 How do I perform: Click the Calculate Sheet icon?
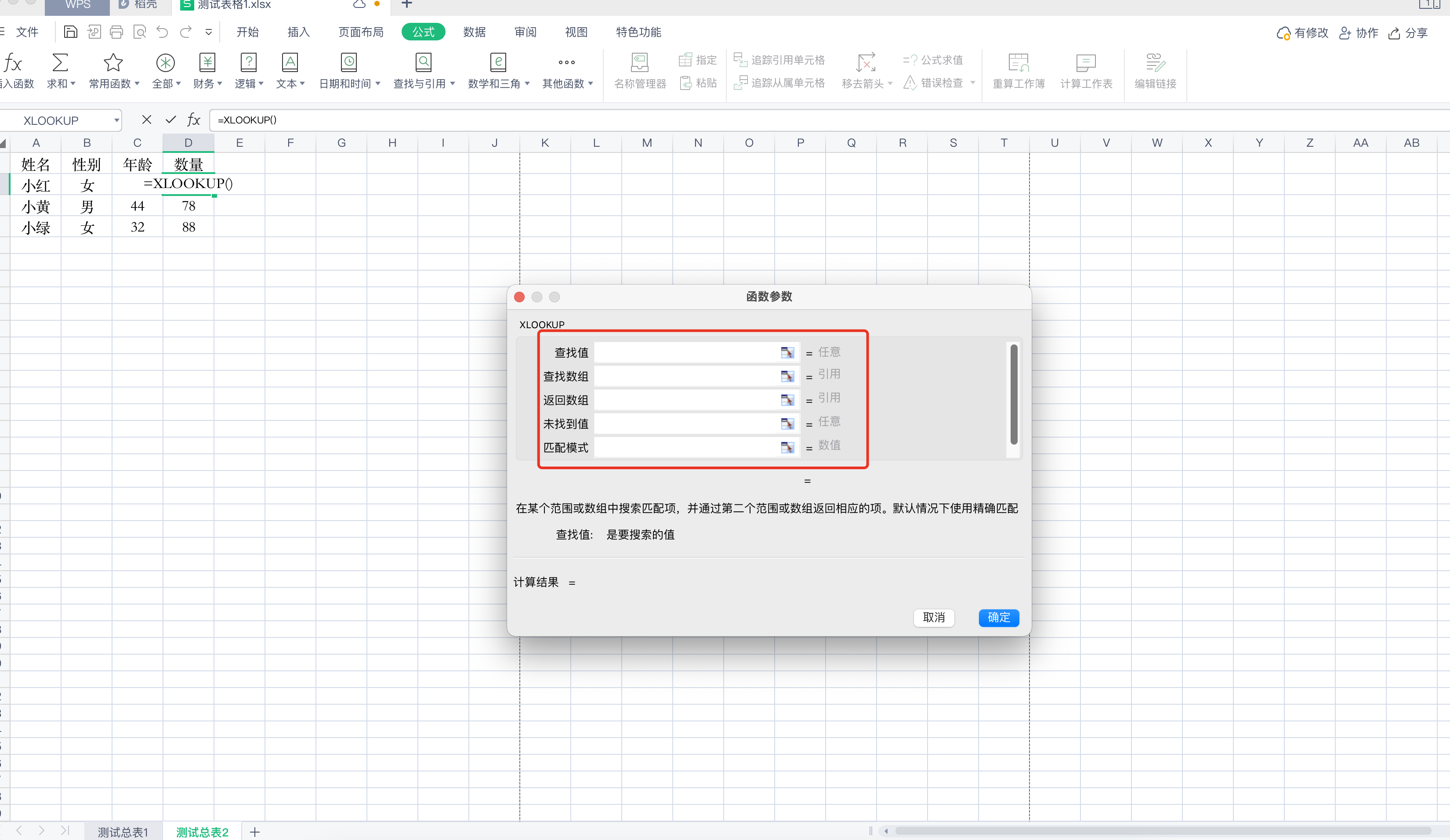point(1086,62)
